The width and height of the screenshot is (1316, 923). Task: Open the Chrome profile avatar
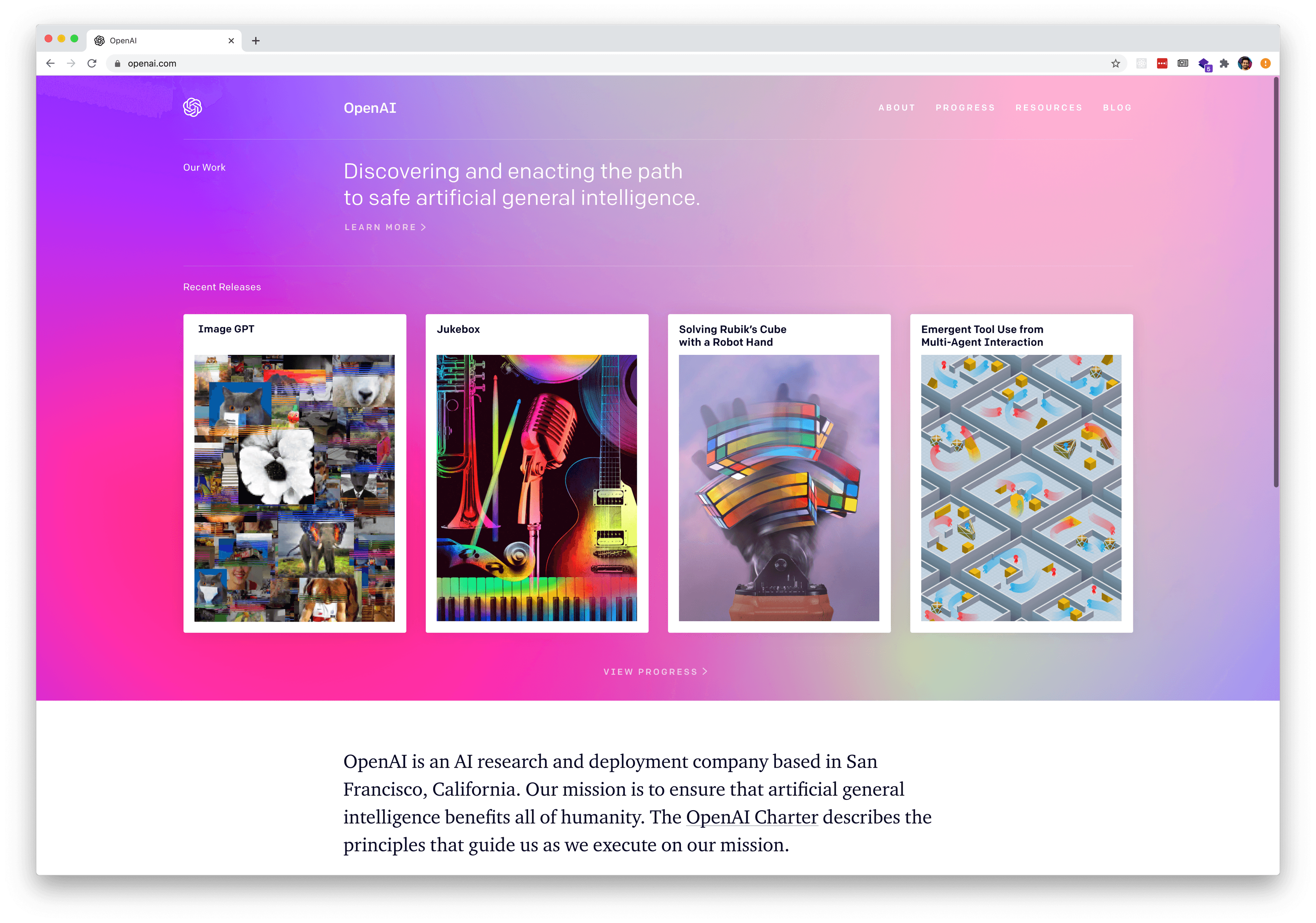(1244, 64)
